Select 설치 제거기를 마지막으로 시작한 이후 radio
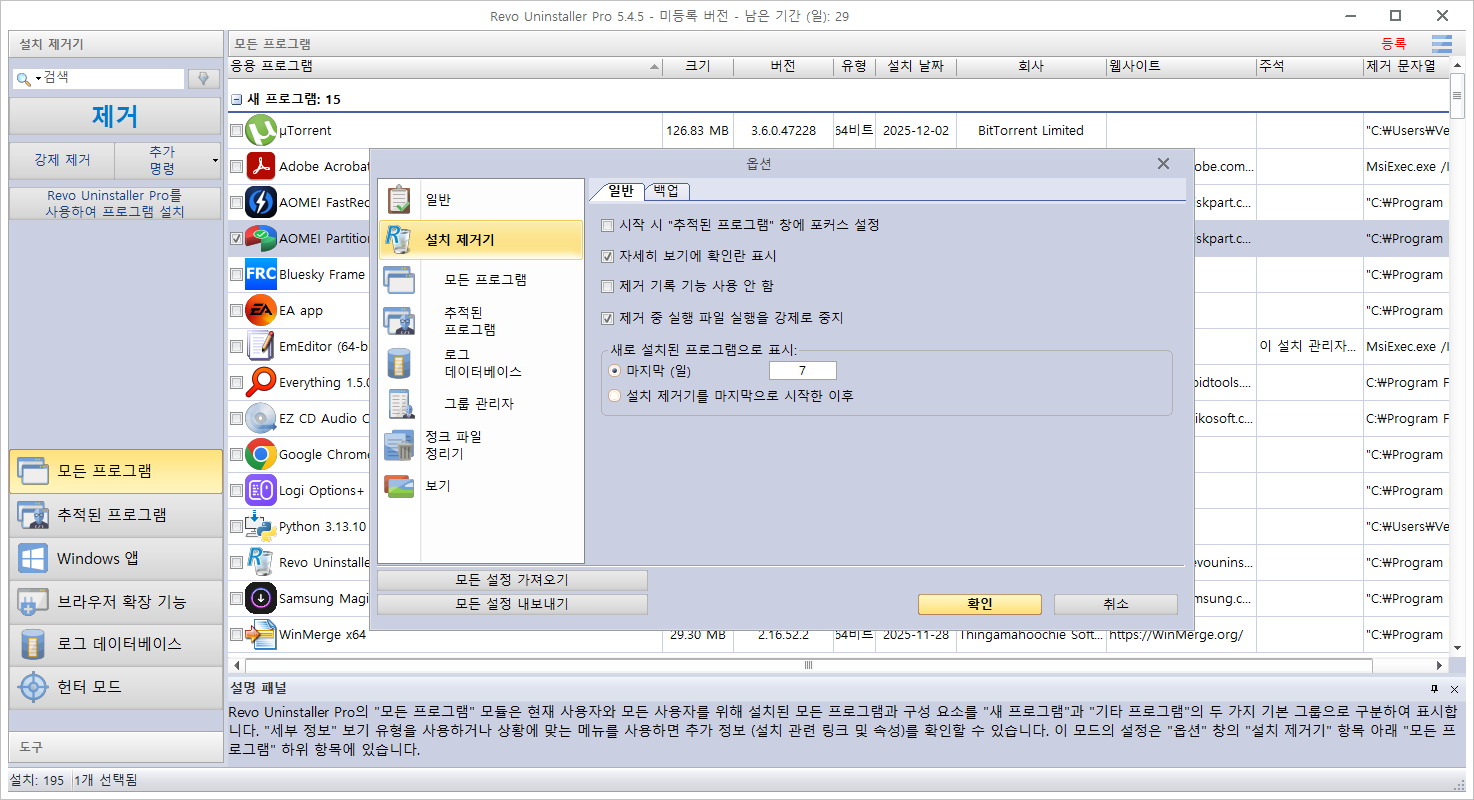The image size is (1474, 800). pos(614,396)
